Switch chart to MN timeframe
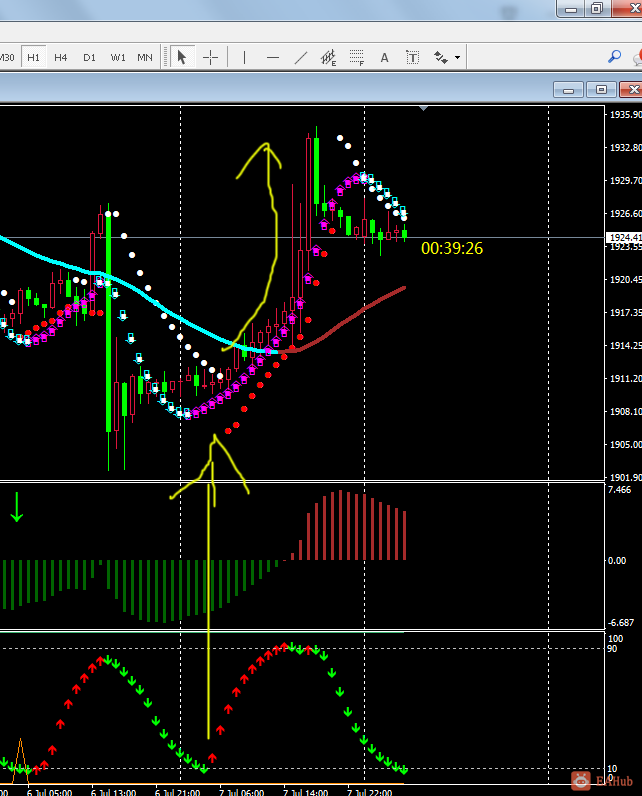This screenshot has width=642, height=796. click(145, 57)
